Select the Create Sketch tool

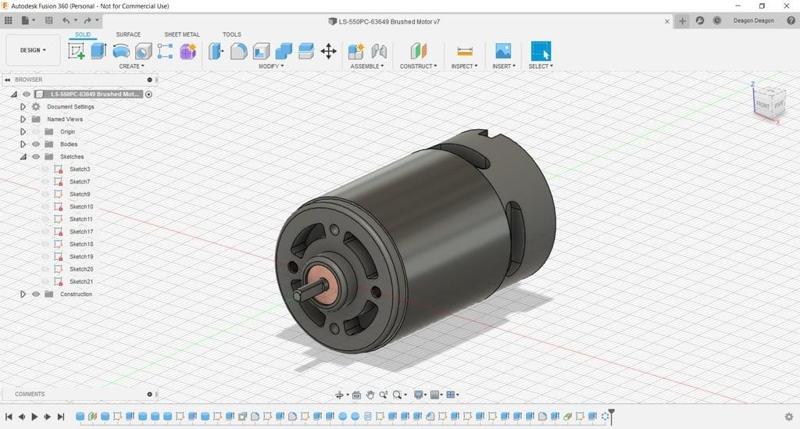pyautogui.click(x=76, y=51)
